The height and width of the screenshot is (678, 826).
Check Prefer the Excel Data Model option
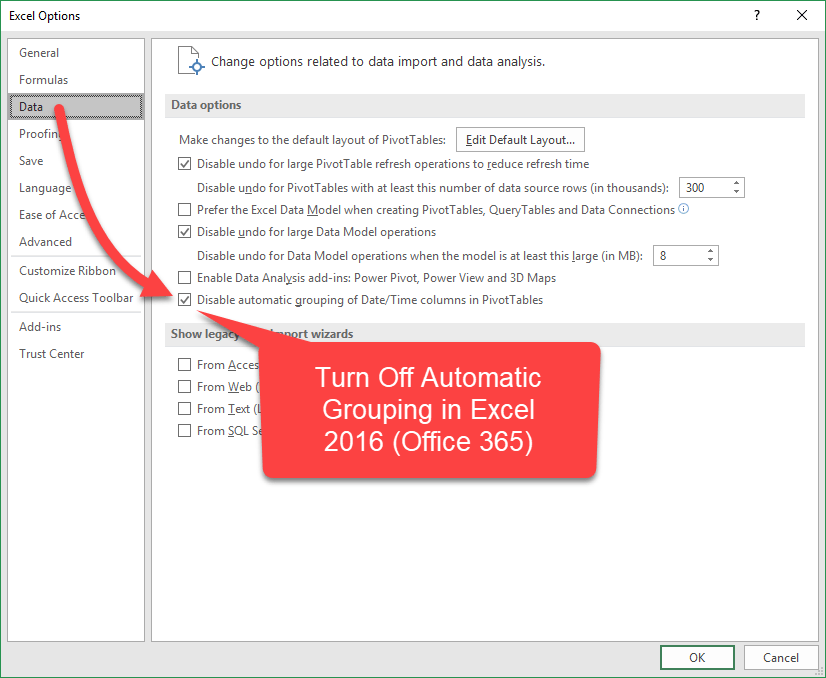(184, 210)
